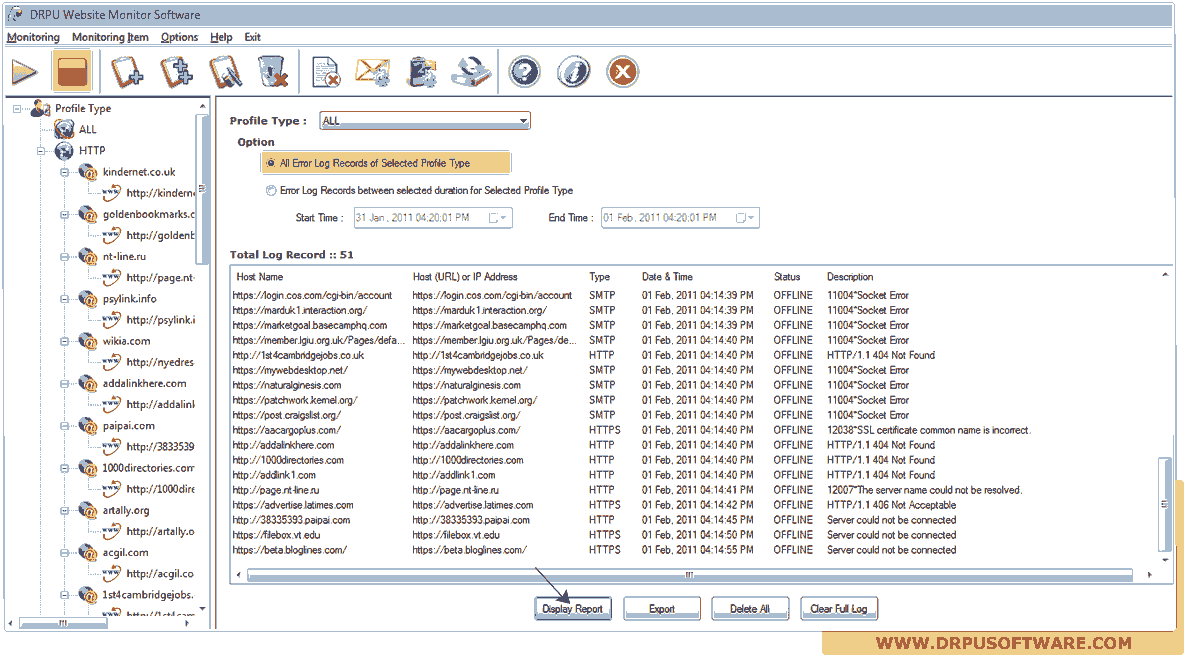1184x655 pixels.
Task: Open the Monitoring menu
Action: (x=33, y=37)
